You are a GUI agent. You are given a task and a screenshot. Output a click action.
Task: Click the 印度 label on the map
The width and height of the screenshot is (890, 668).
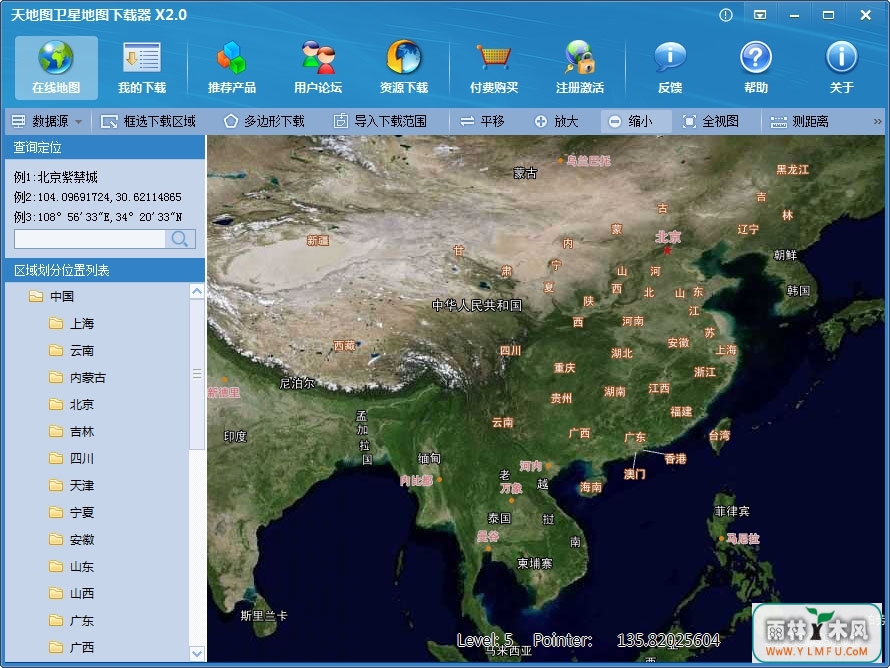point(235,436)
